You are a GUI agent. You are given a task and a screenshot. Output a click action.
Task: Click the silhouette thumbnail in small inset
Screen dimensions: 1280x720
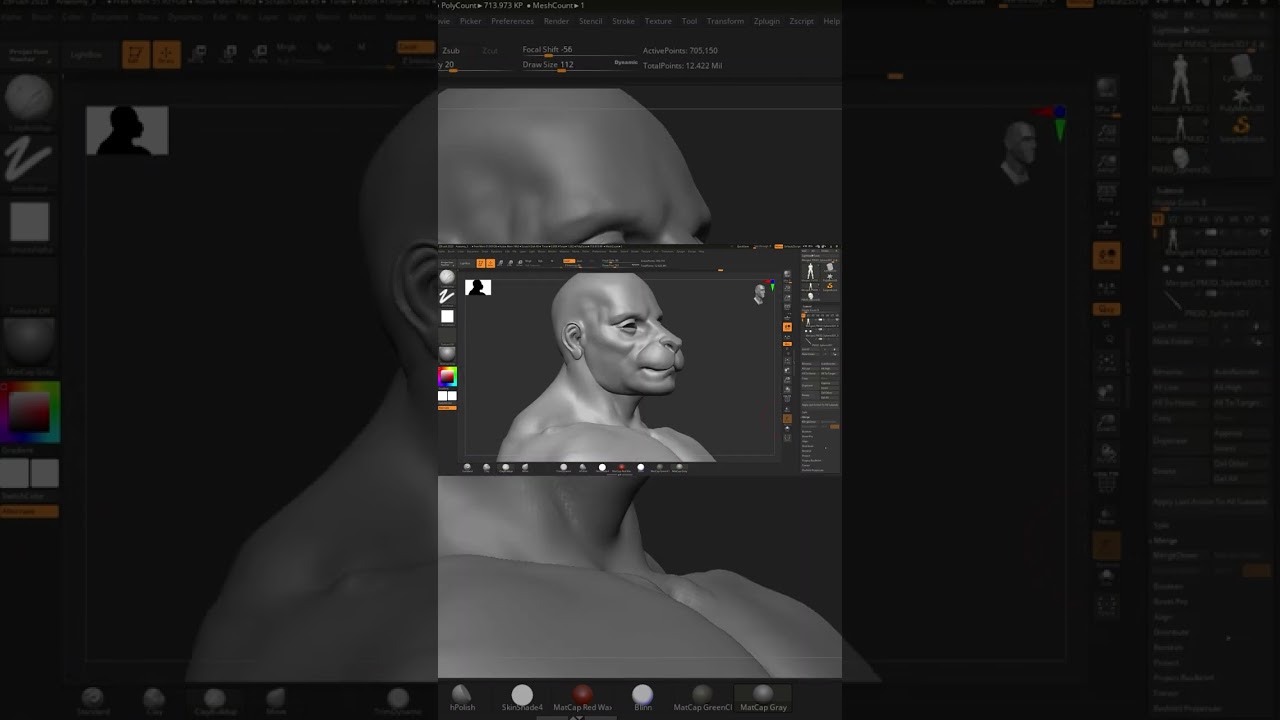click(x=478, y=288)
